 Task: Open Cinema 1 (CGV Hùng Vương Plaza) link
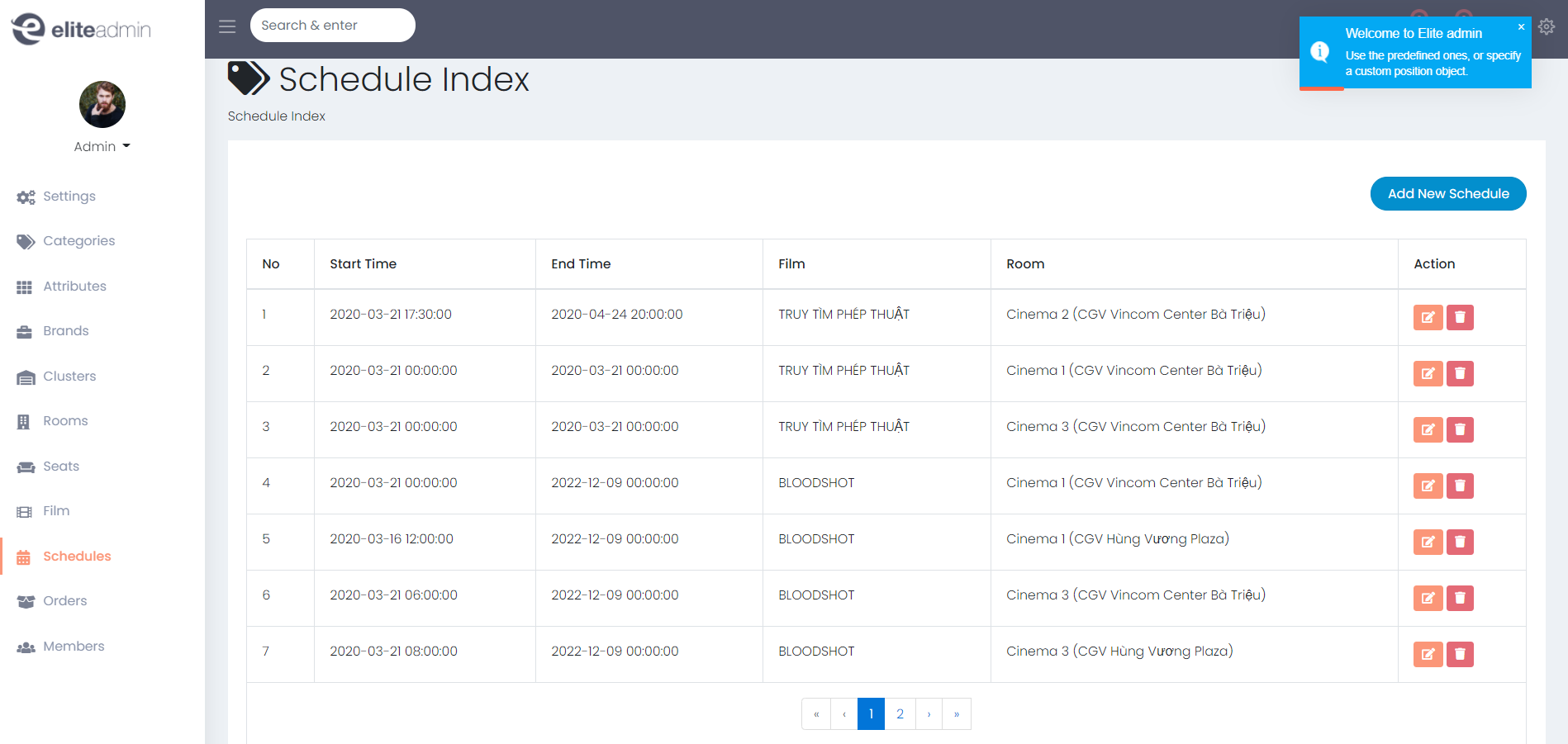click(x=1117, y=539)
